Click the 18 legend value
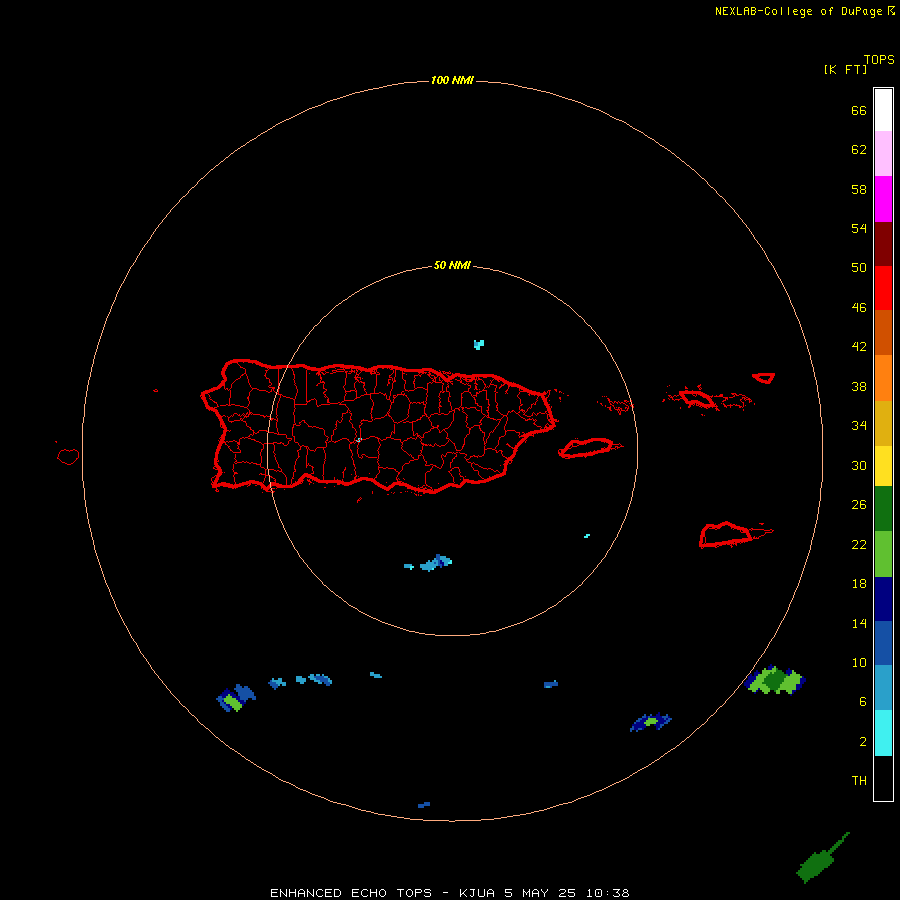Viewport: 900px width, 900px height. coord(859,584)
